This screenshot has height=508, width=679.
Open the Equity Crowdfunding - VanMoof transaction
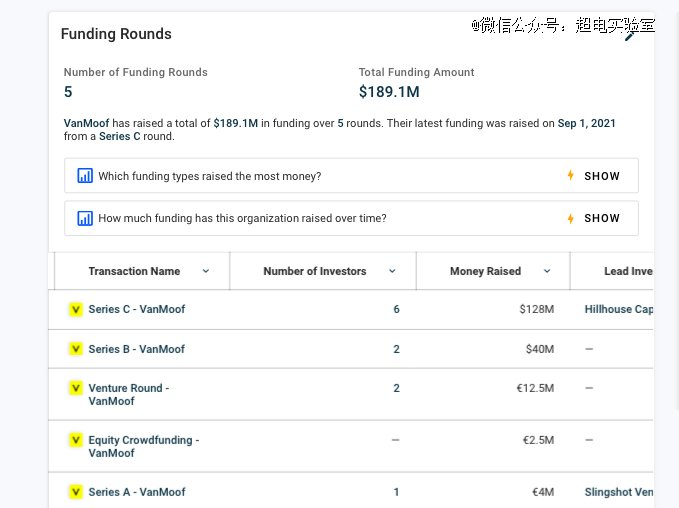click(144, 447)
